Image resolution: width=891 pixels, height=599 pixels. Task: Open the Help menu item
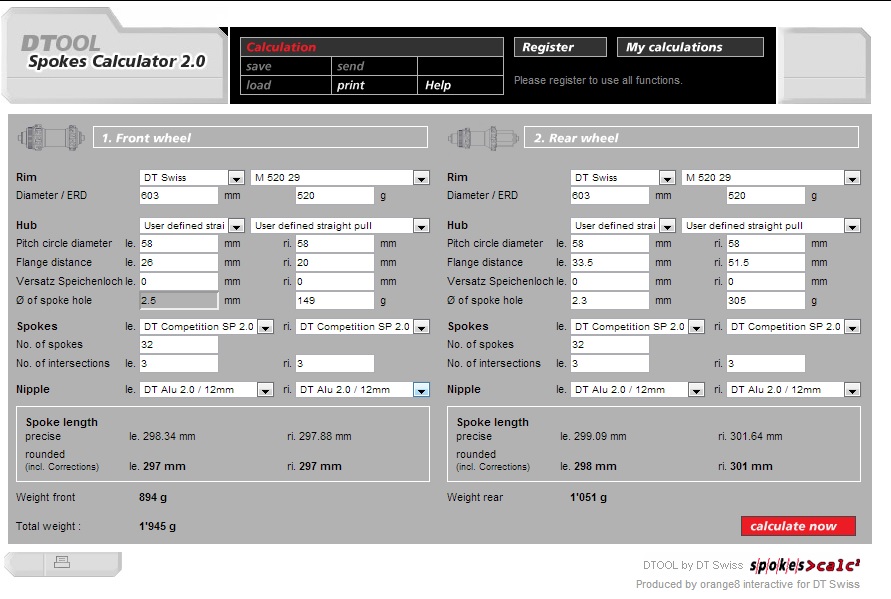(x=438, y=85)
